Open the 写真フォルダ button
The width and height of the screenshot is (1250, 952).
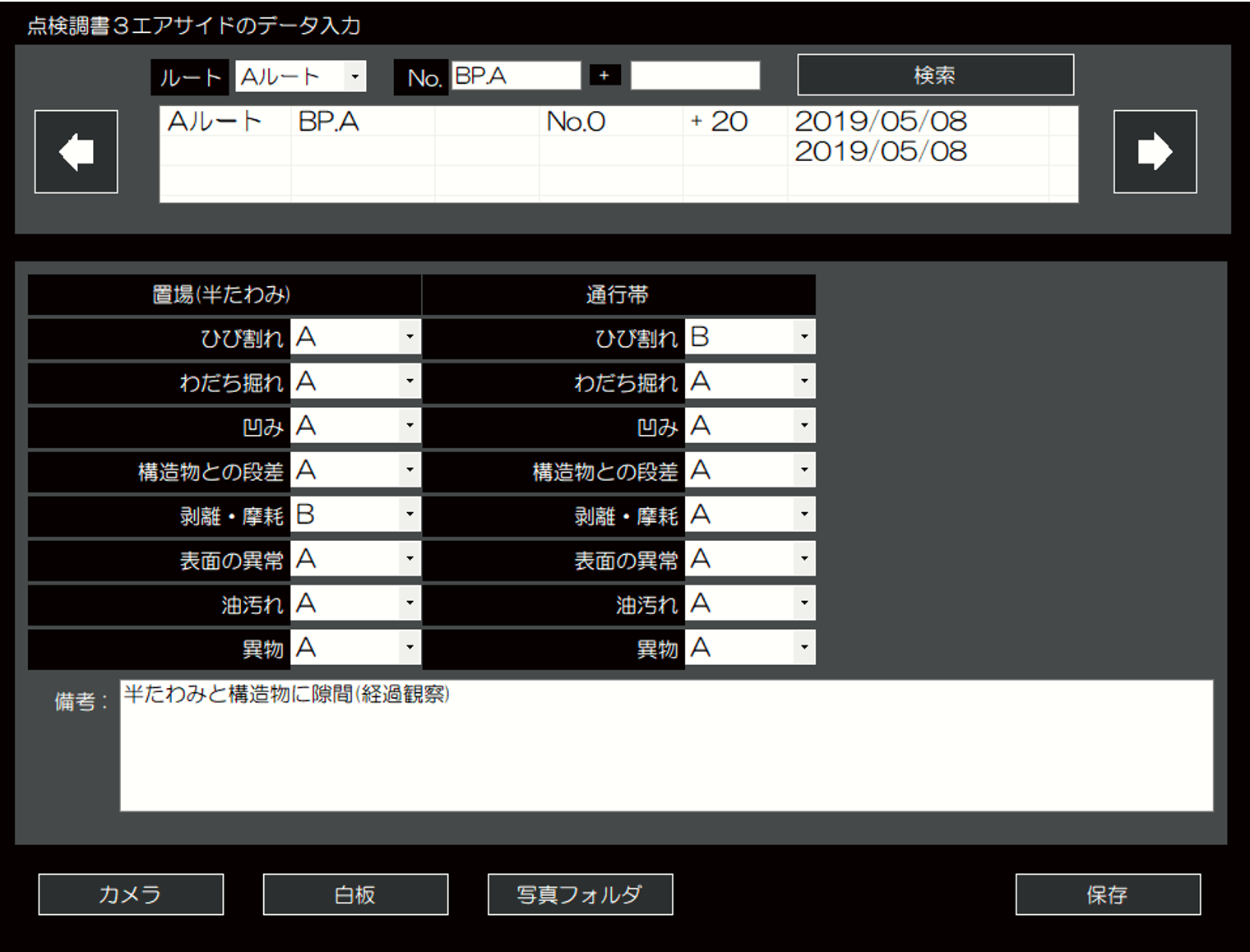point(580,894)
